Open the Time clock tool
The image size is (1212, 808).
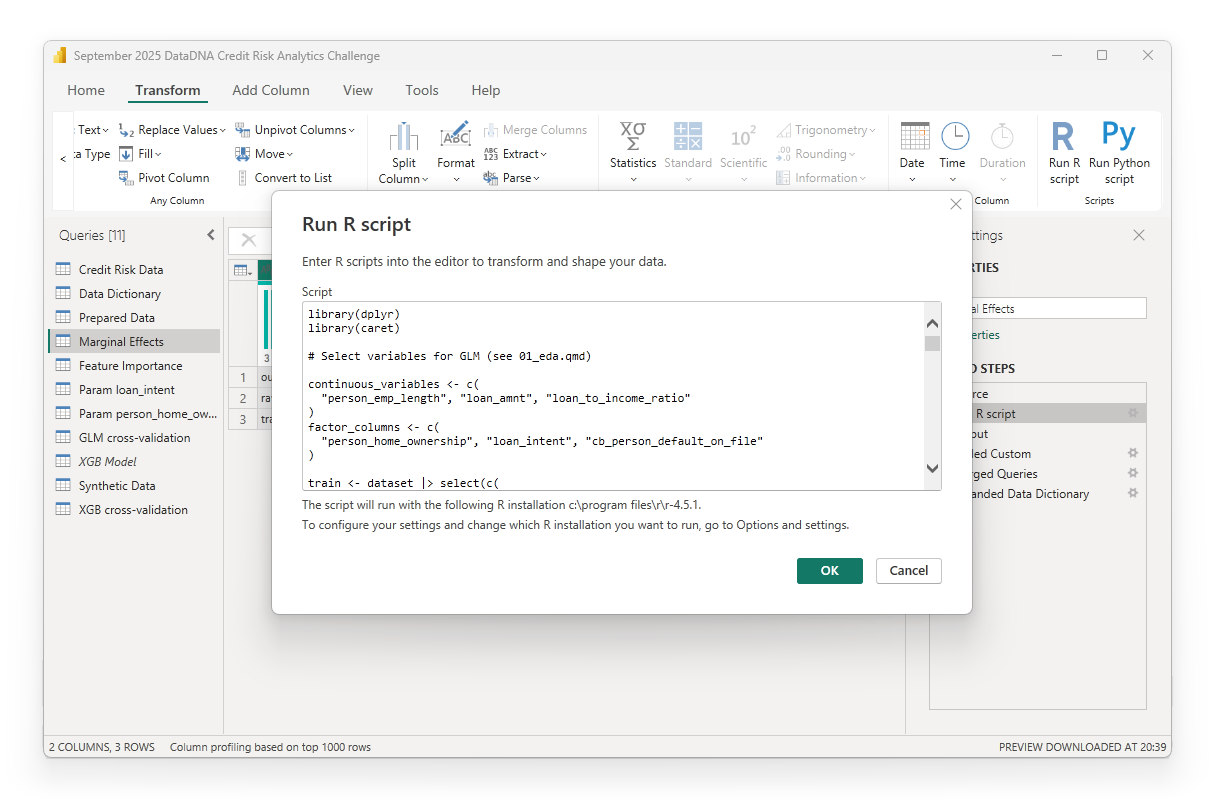(x=954, y=137)
